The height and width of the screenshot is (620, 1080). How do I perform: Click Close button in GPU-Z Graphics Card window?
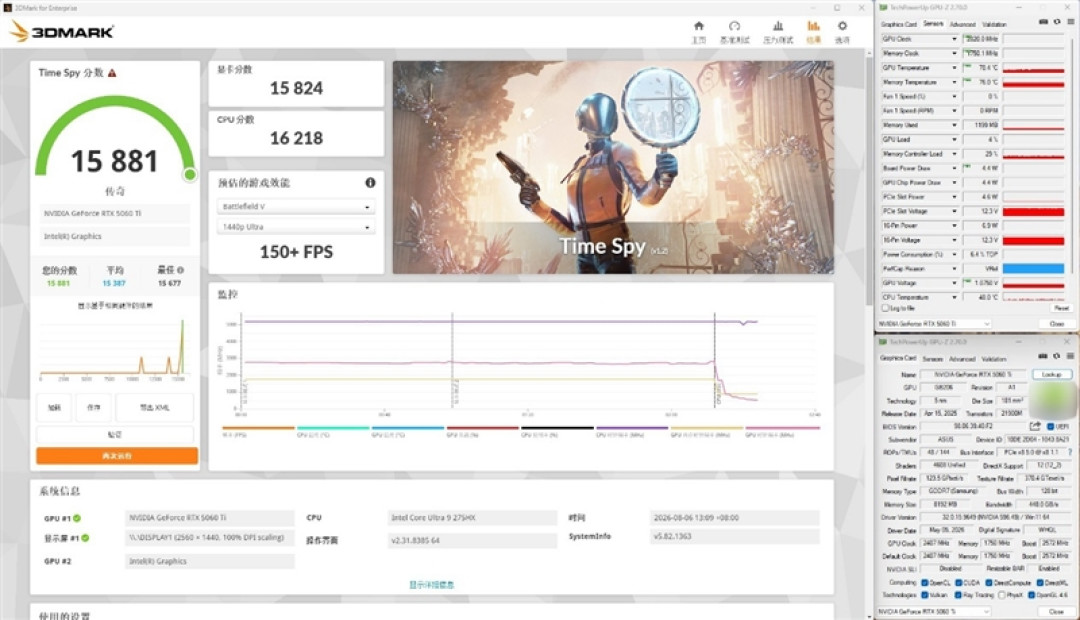1056,611
